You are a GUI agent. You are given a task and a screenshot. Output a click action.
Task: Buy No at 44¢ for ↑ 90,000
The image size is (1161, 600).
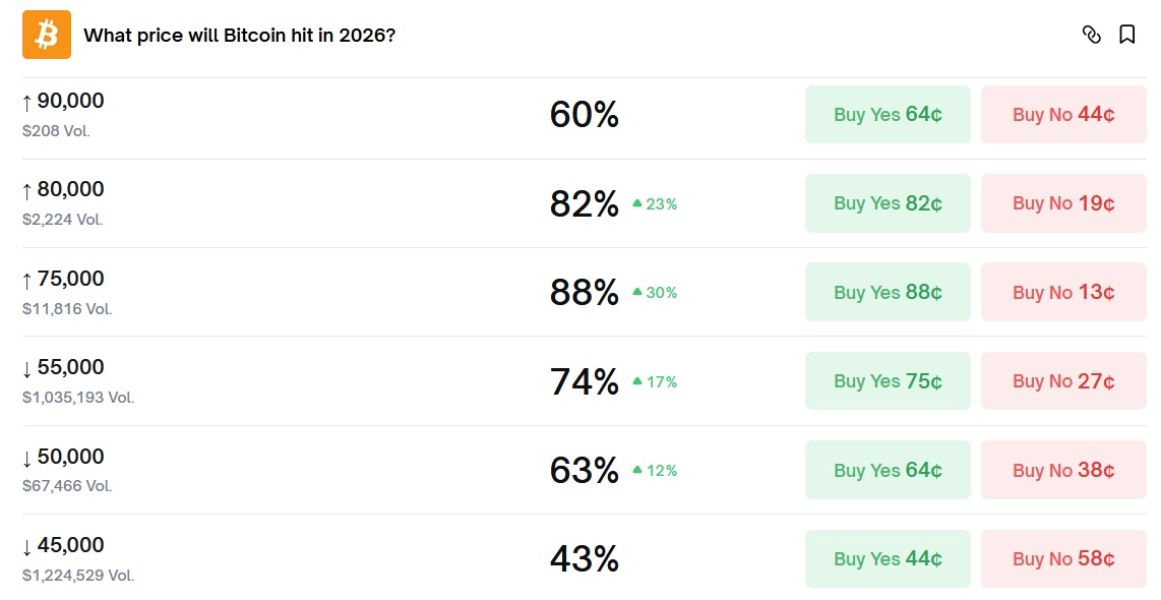[1063, 115]
